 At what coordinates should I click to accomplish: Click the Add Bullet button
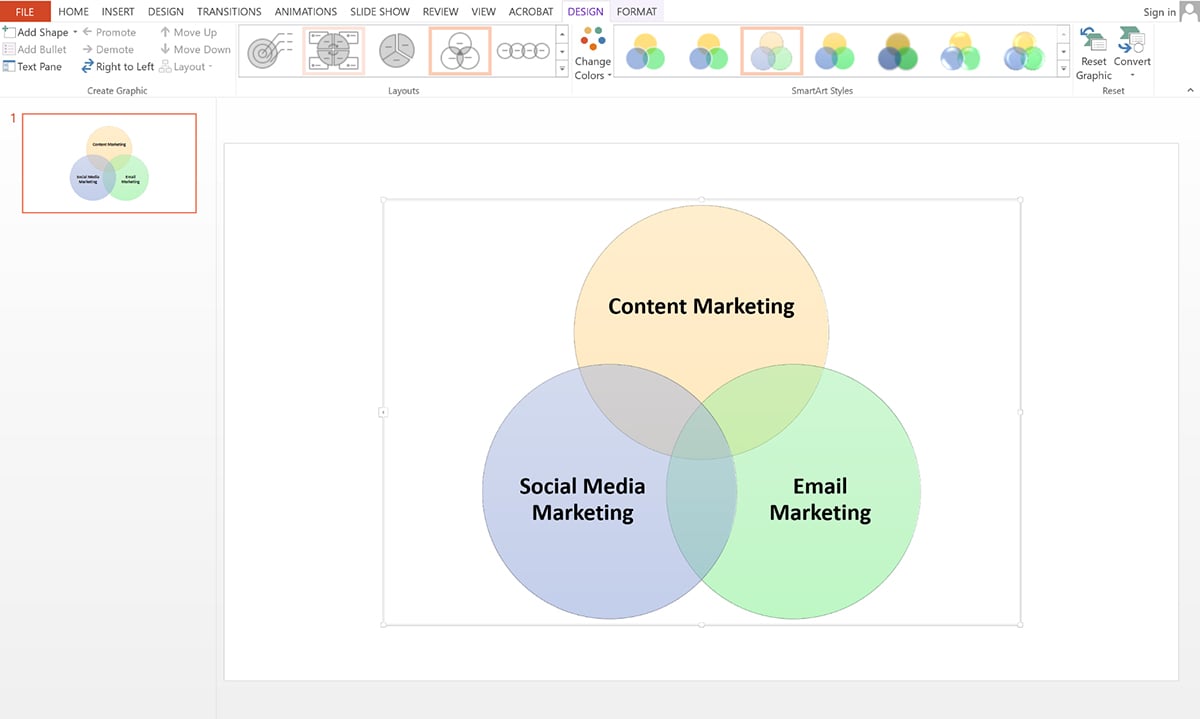(36, 48)
